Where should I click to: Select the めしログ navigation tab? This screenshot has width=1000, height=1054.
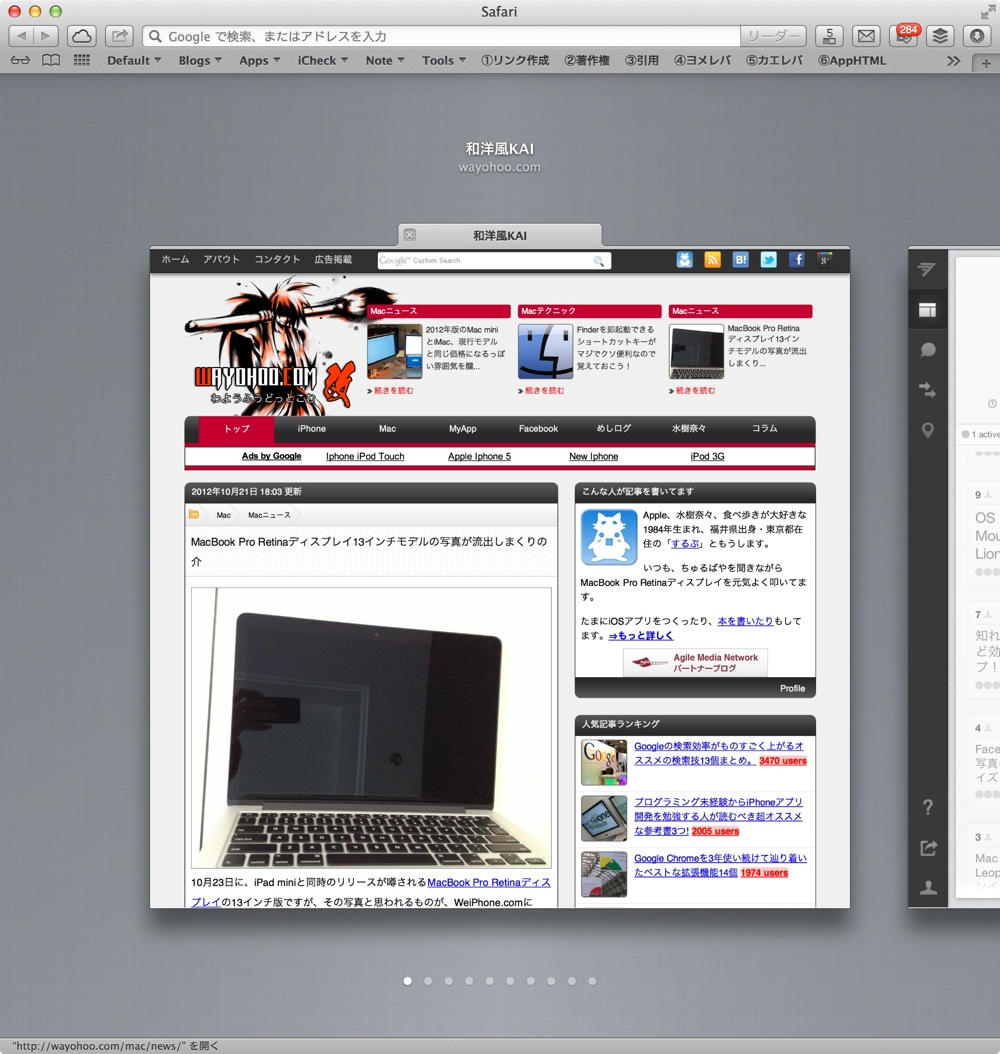tap(614, 429)
